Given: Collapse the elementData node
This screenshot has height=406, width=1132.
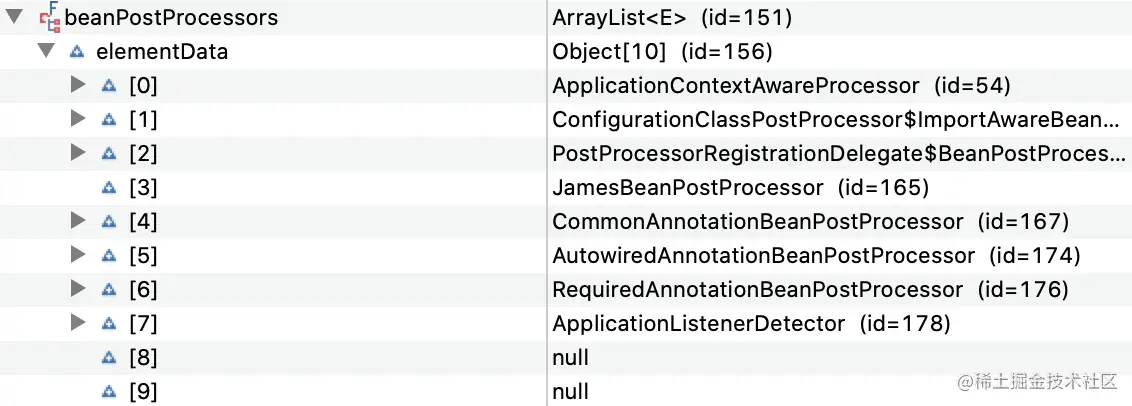Looking at the screenshot, I should (47, 51).
